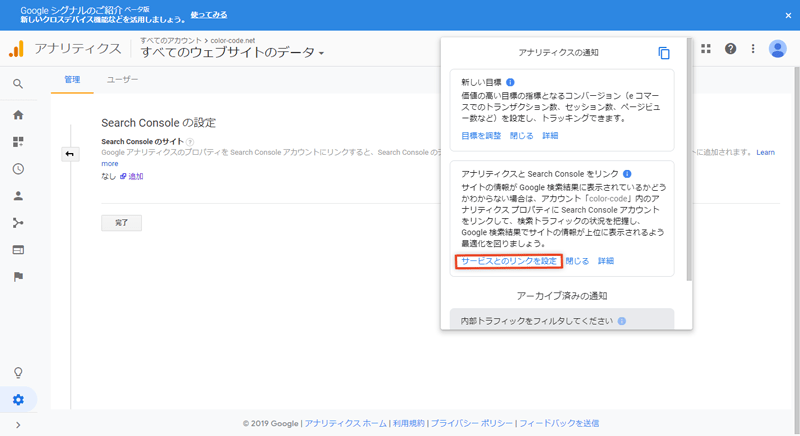This screenshot has height=436, width=800.
Task: Open the Conversions flag icon
Action: [x=18, y=277]
